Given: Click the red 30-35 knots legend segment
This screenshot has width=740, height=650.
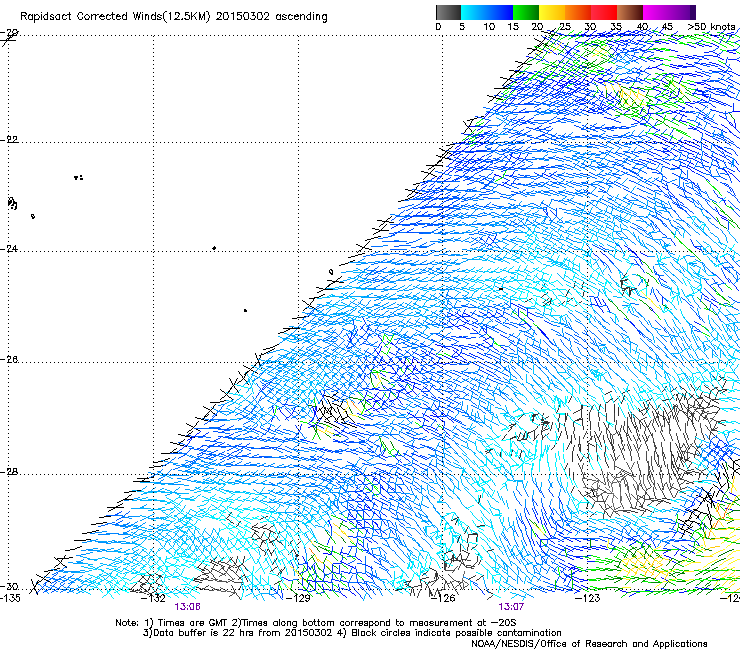Looking at the screenshot, I should [x=604, y=12].
